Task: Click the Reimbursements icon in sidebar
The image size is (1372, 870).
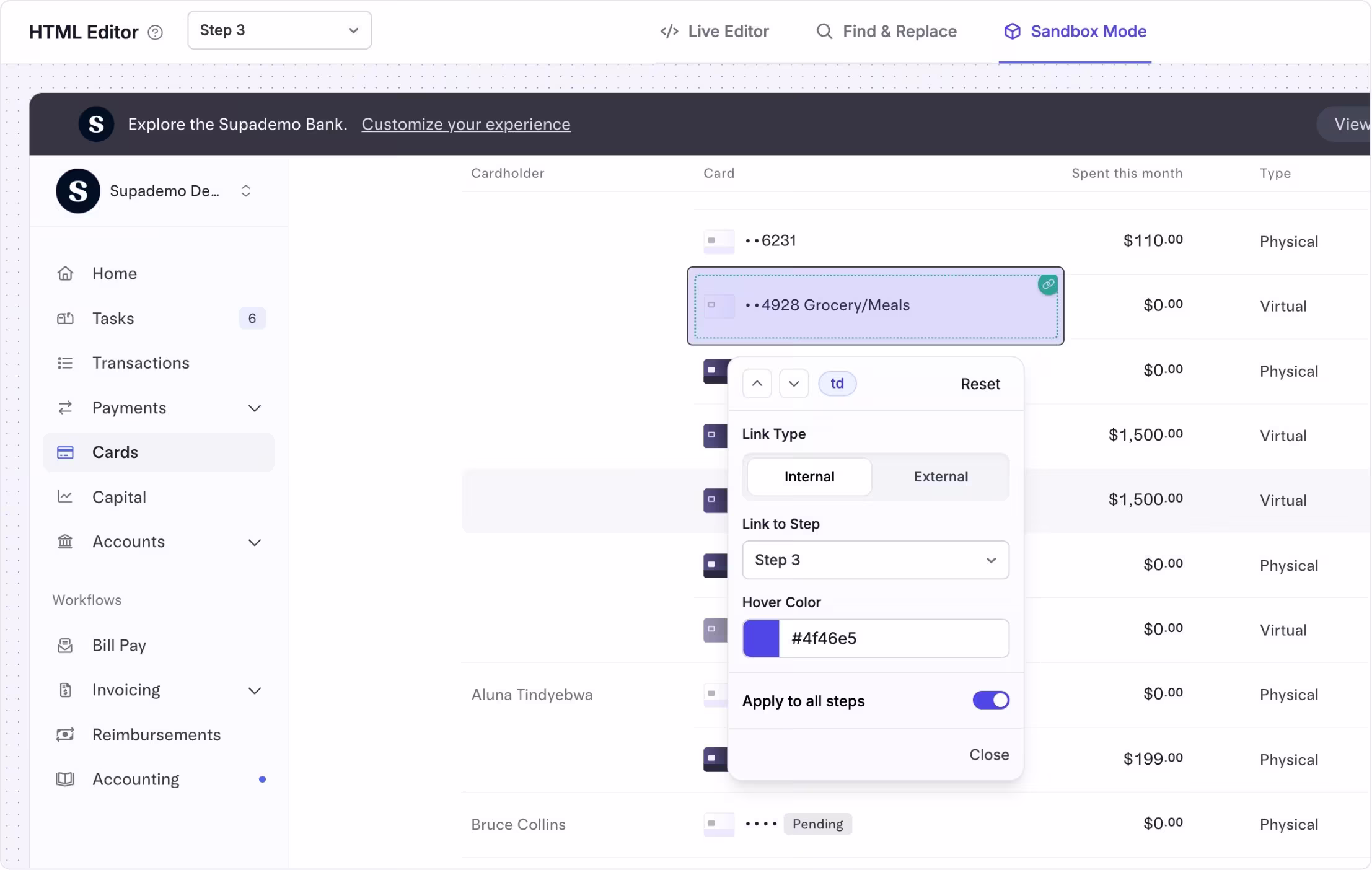Action: [65, 735]
